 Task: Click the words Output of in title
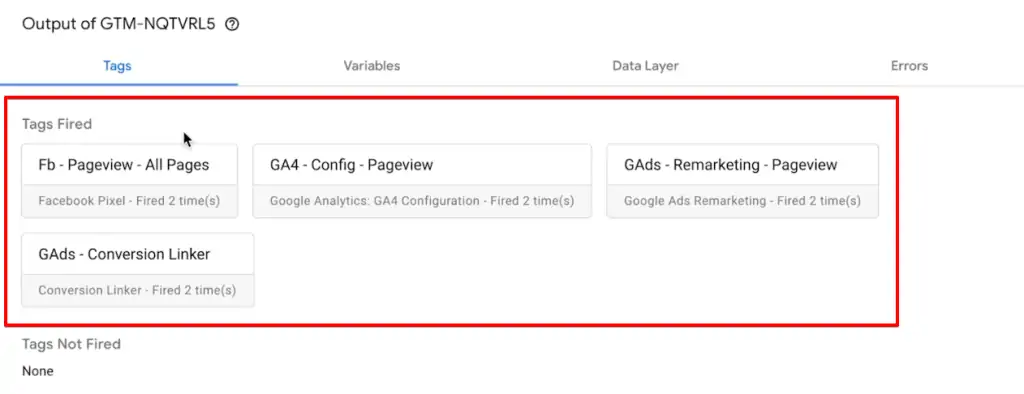pyautogui.click(x=59, y=24)
